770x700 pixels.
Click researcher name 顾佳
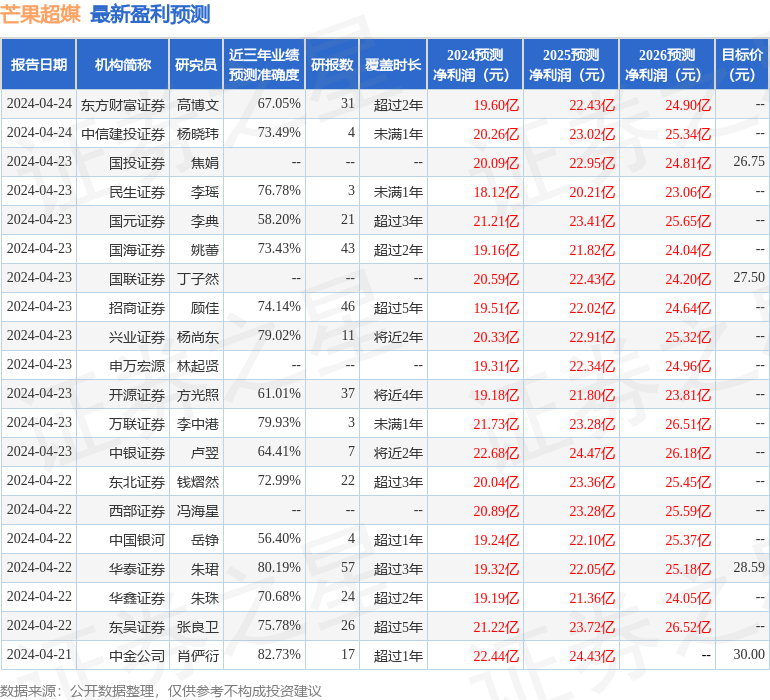pyautogui.click(x=205, y=308)
